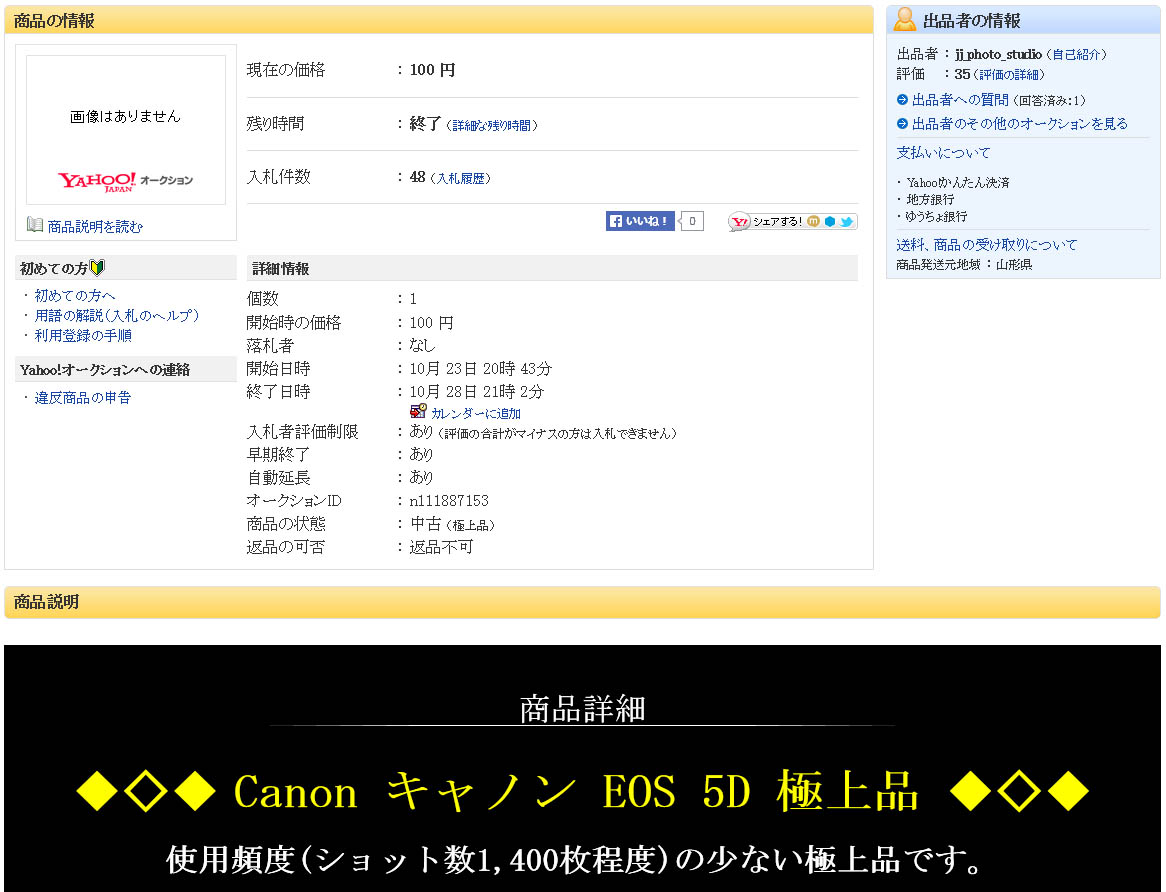Click the arrow icon beside 出品者への質問
This screenshot has width=1166, height=892.
tap(902, 100)
